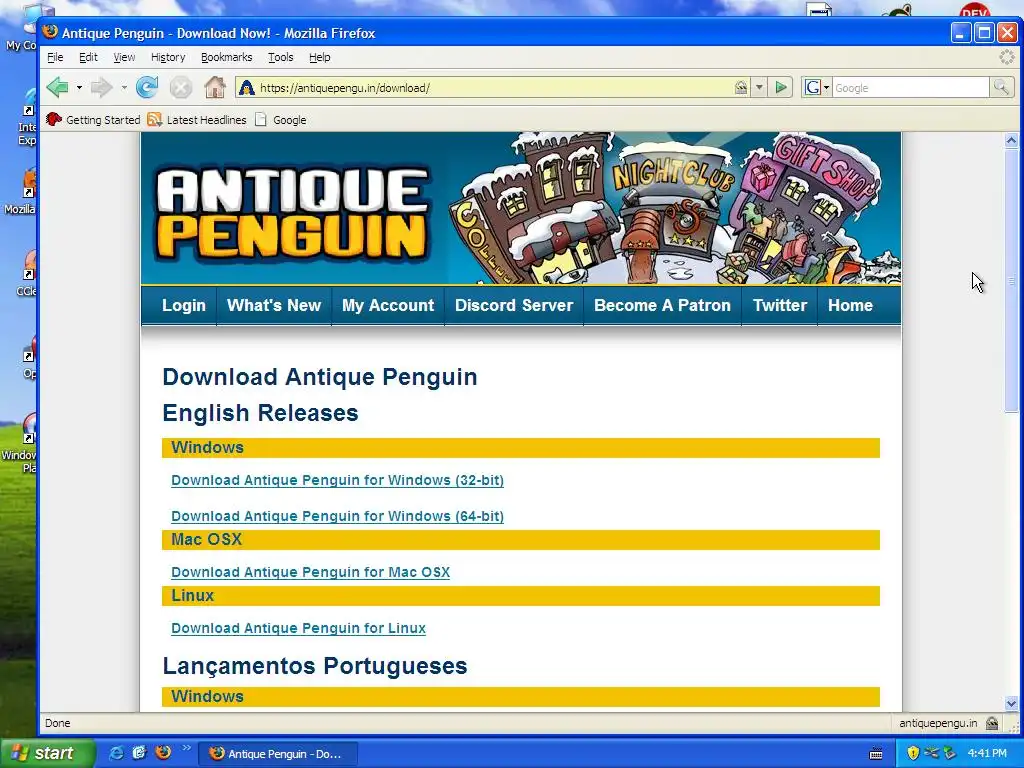1024x768 pixels.
Task: Open What's New page
Action: pyautogui.click(x=274, y=305)
